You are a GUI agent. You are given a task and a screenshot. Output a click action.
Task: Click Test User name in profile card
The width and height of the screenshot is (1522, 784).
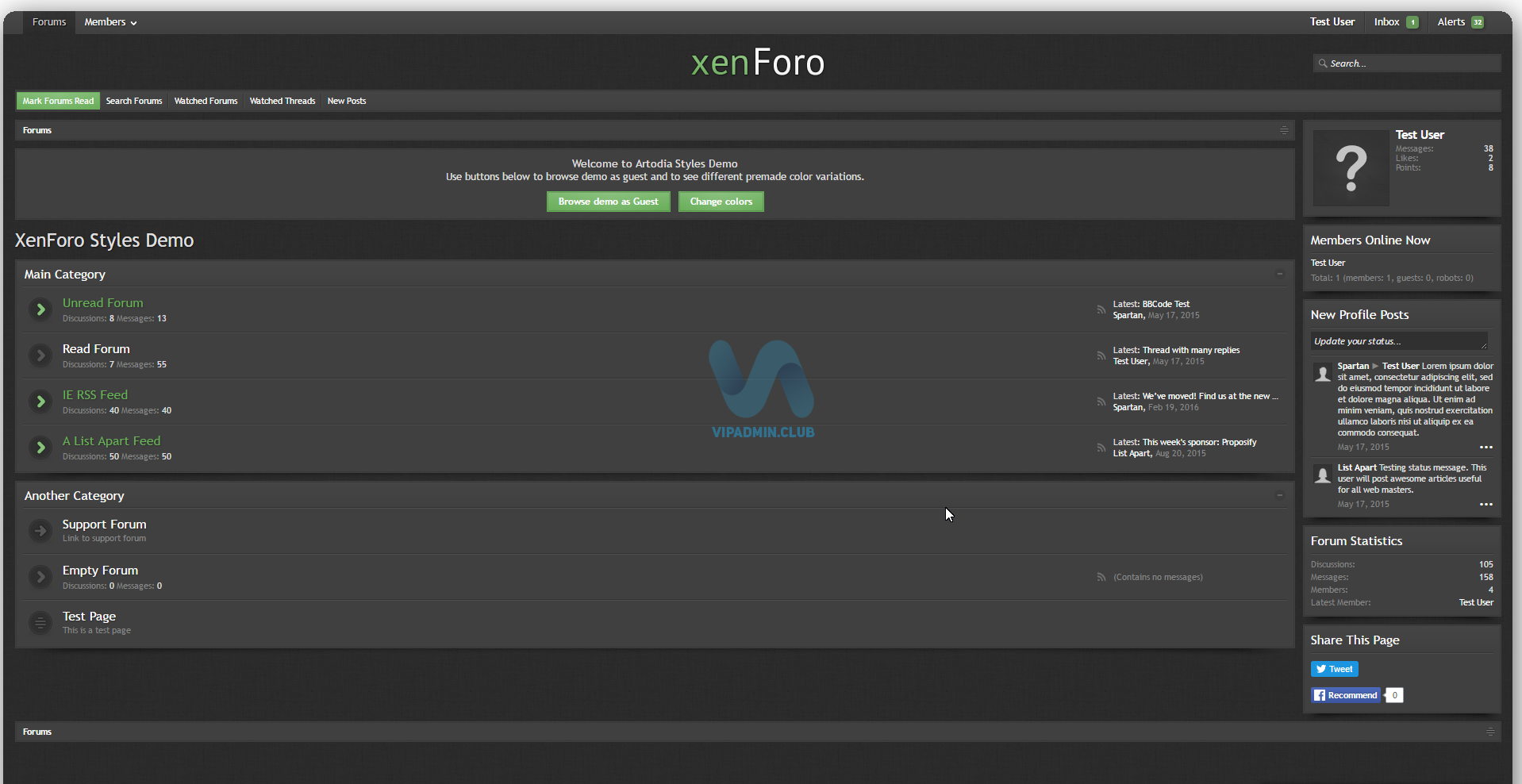point(1420,135)
